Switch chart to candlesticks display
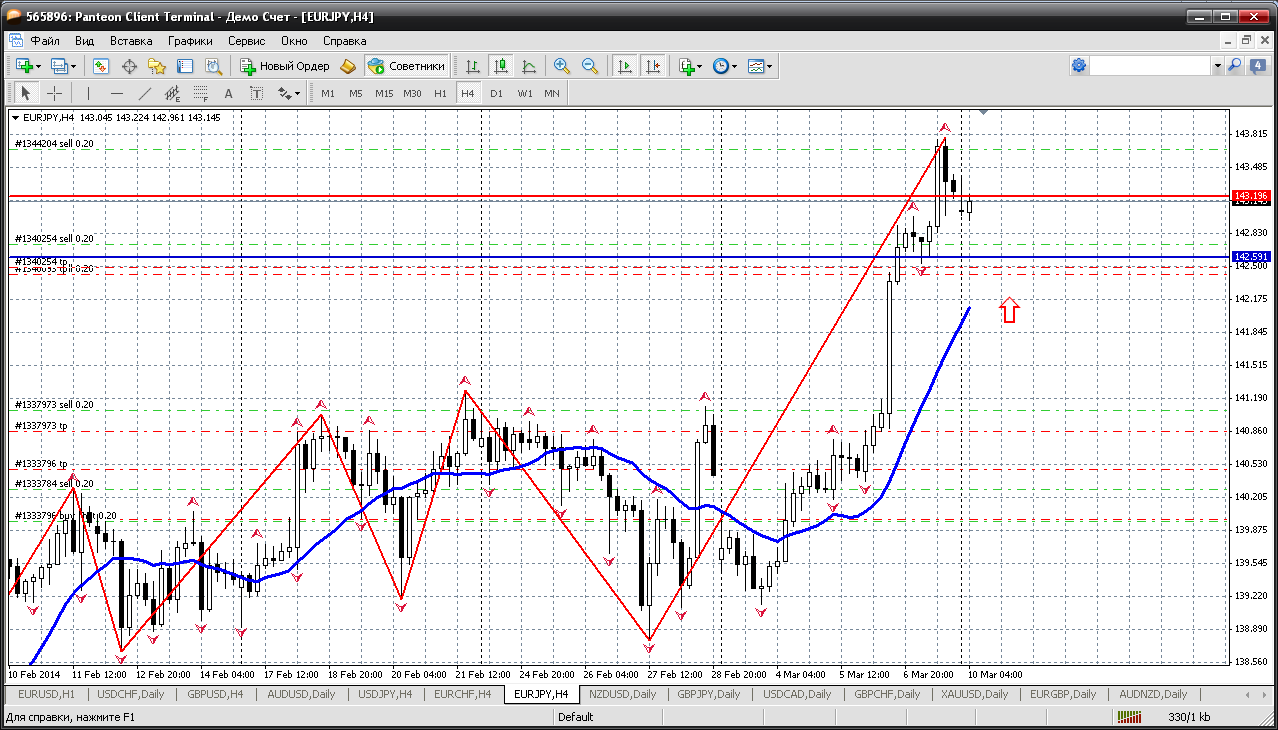 tap(501, 66)
